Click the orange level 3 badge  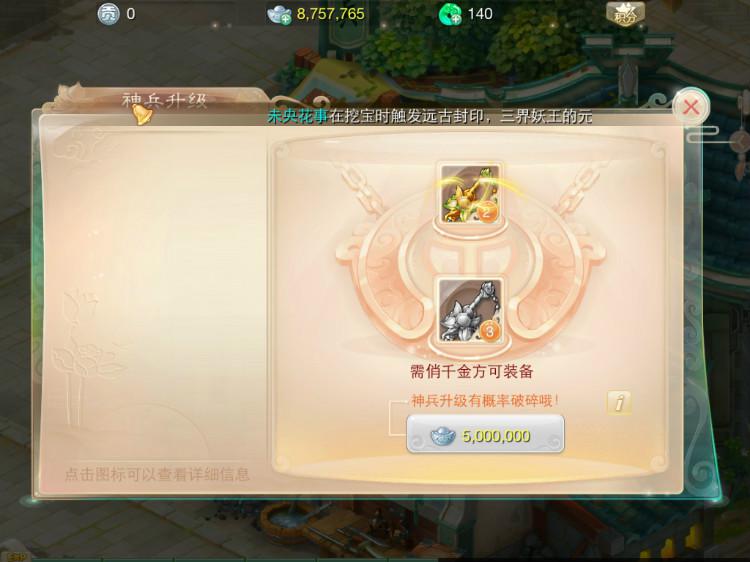coord(490,331)
